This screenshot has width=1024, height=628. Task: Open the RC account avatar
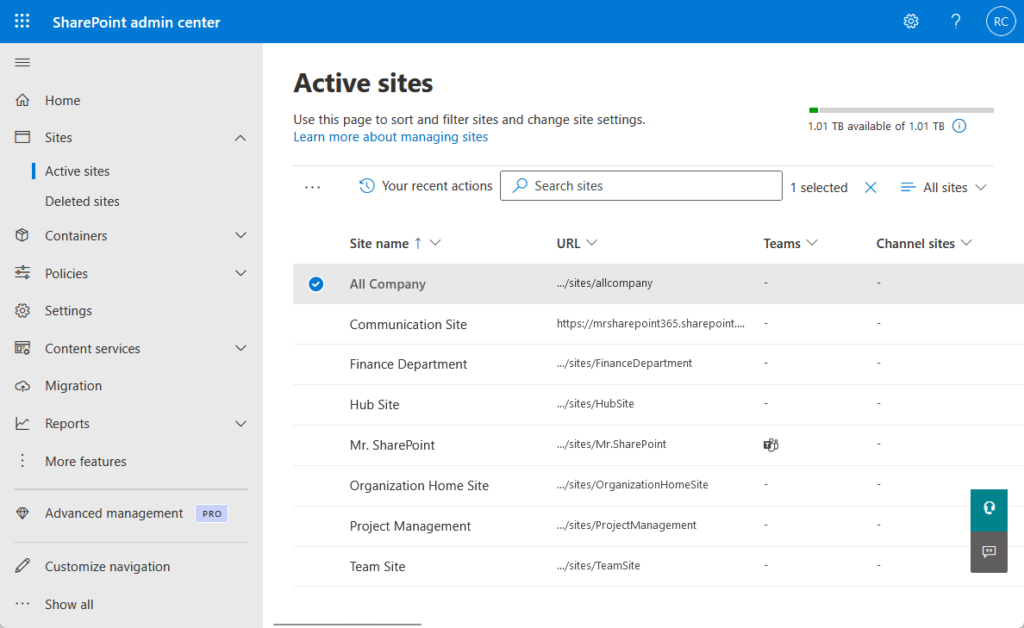(x=1000, y=22)
